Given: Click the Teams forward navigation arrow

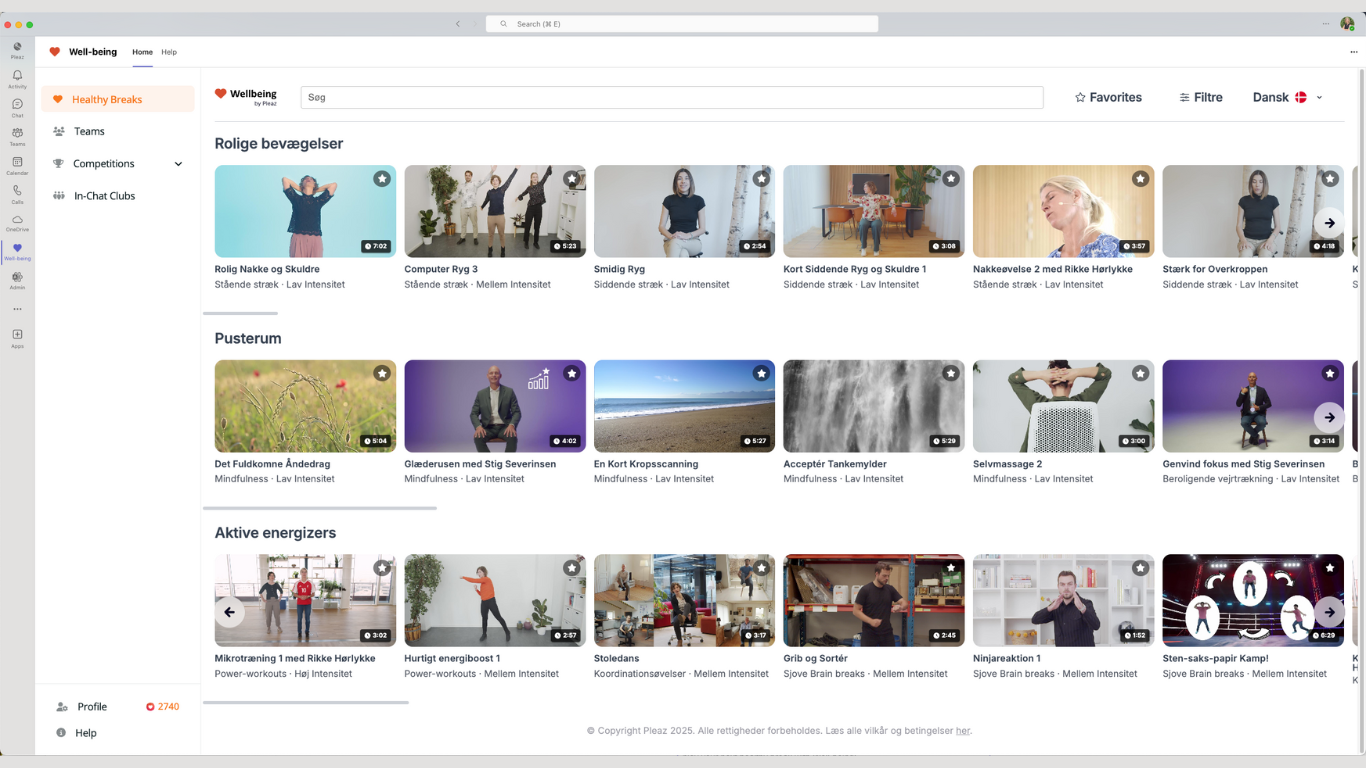Looking at the screenshot, I should (x=474, y=24).
